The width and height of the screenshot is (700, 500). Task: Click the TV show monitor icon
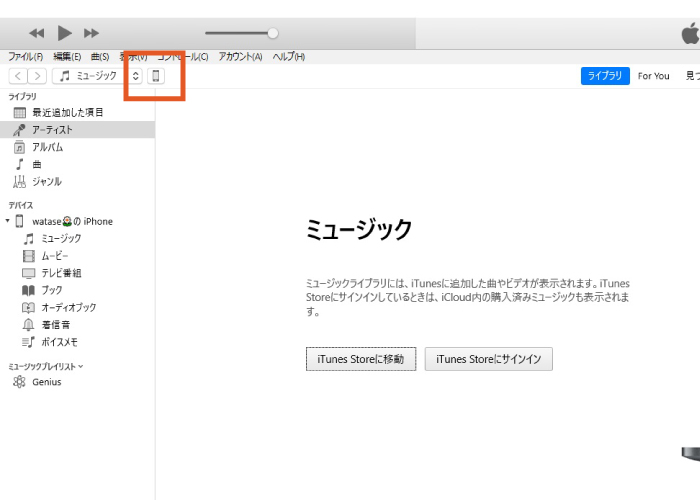pos(29,273)
